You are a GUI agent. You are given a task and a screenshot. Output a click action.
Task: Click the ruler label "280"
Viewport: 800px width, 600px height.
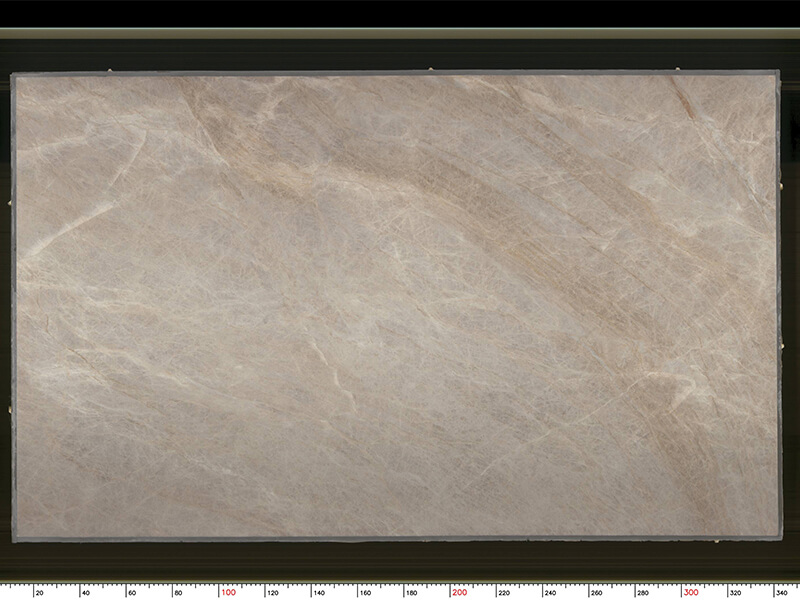[x=643, y=593]
